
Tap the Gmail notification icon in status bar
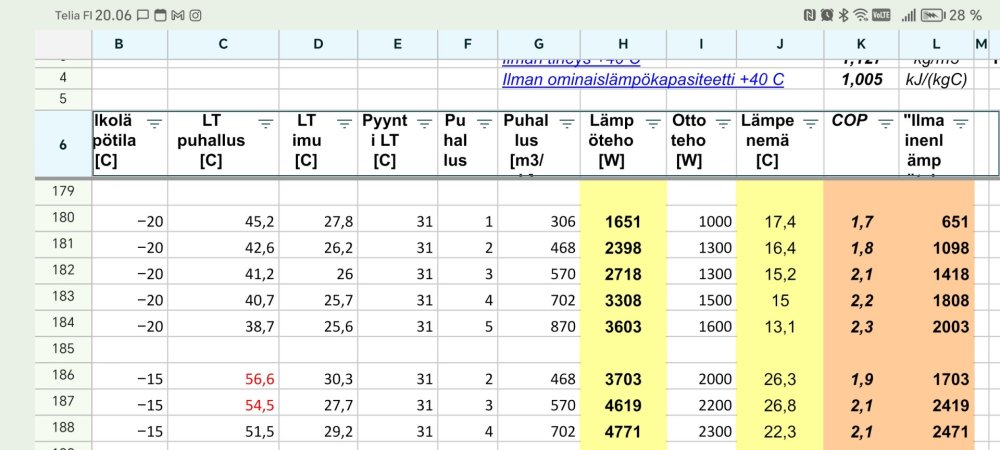click(x=177, y=15)
